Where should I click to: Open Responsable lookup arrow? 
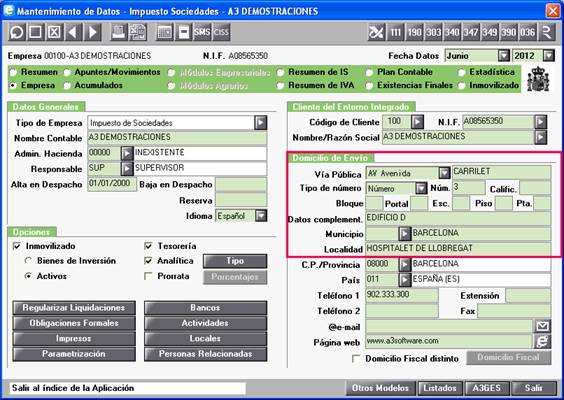point(127,168)
